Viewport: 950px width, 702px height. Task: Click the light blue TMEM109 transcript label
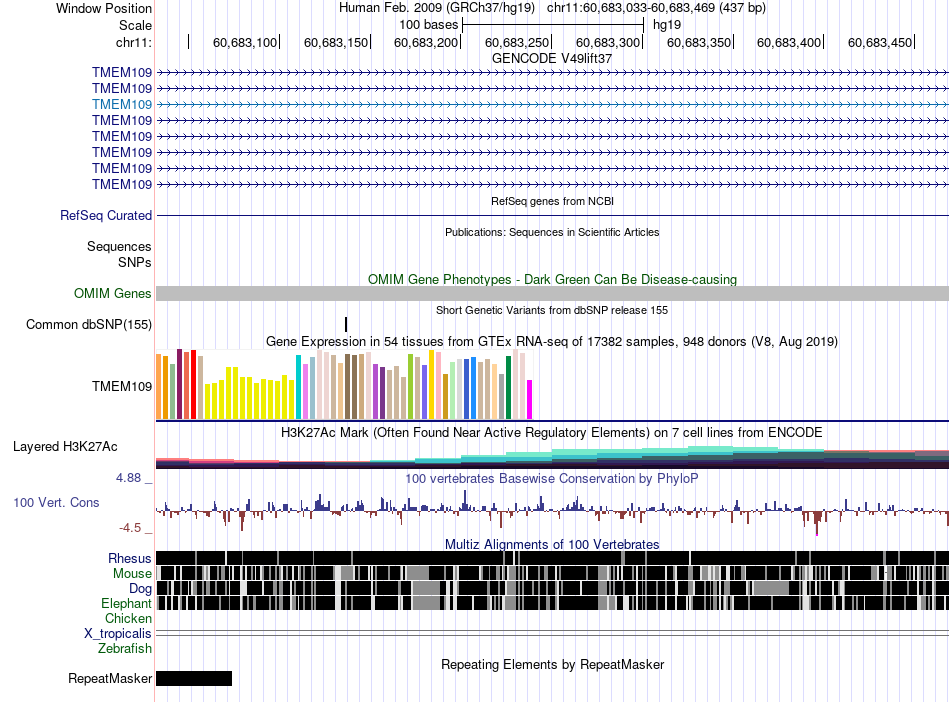pos(122,104)
